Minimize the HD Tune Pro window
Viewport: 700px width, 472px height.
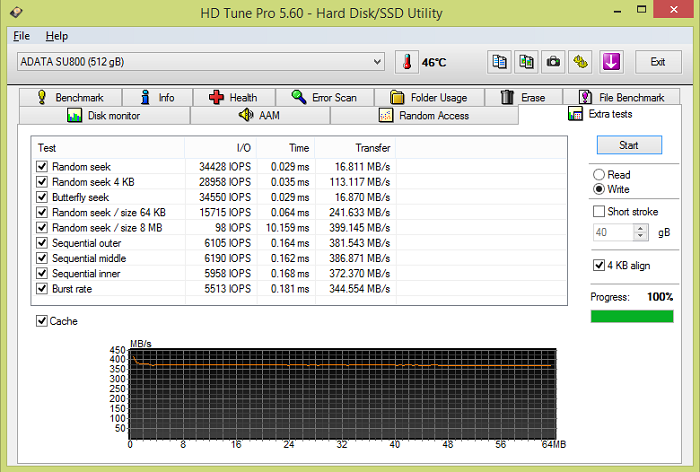(x=618, y=10)
